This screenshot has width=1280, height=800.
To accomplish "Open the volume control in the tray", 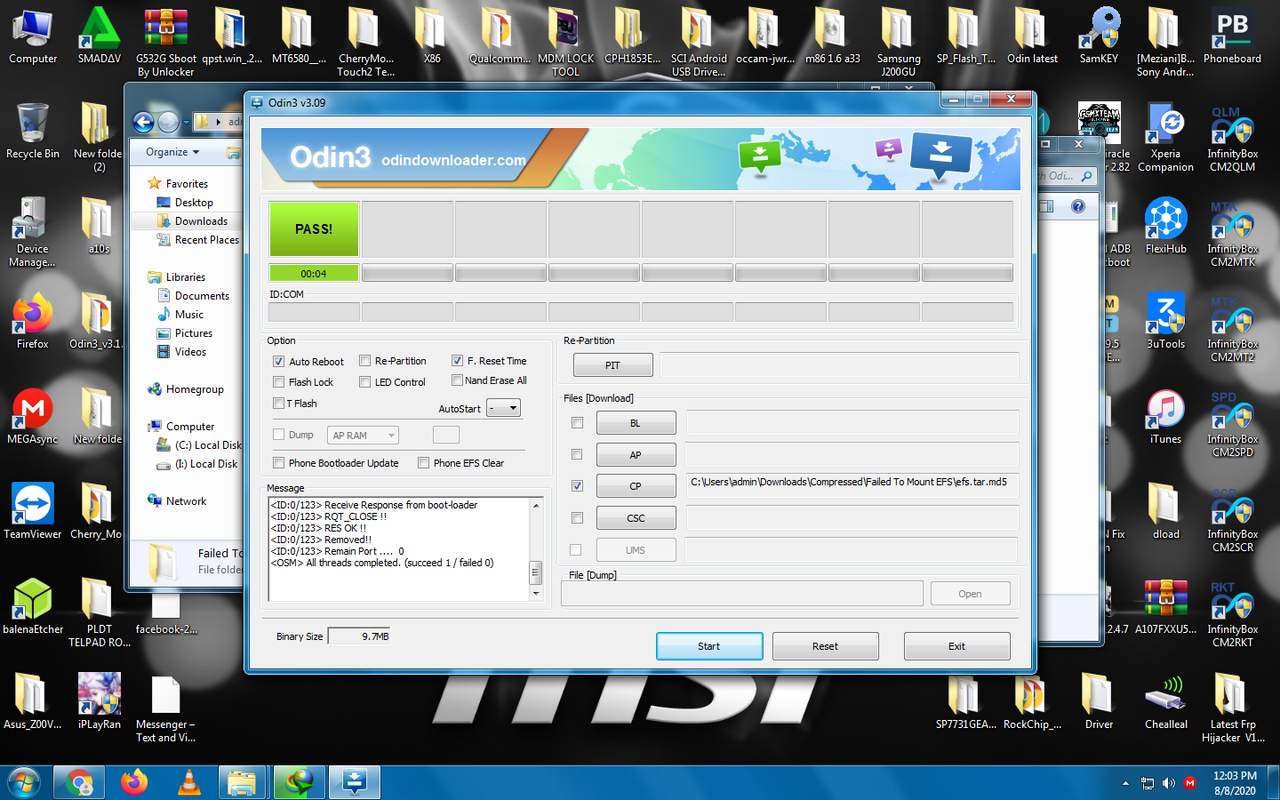I will click(1170, 782).
